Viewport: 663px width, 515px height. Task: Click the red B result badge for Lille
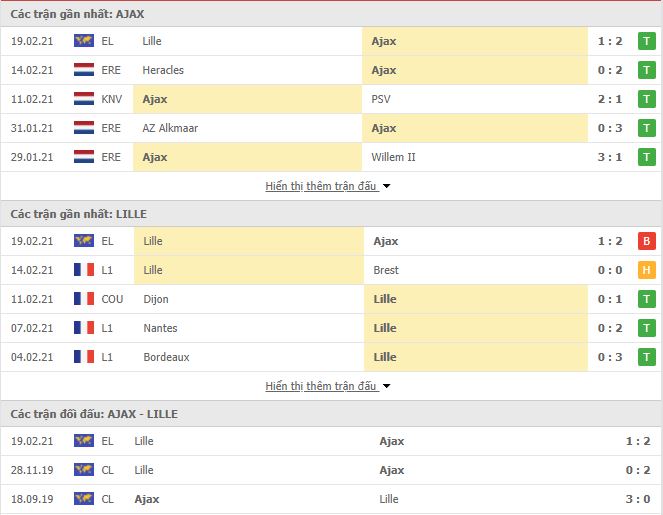click(647, 241)
